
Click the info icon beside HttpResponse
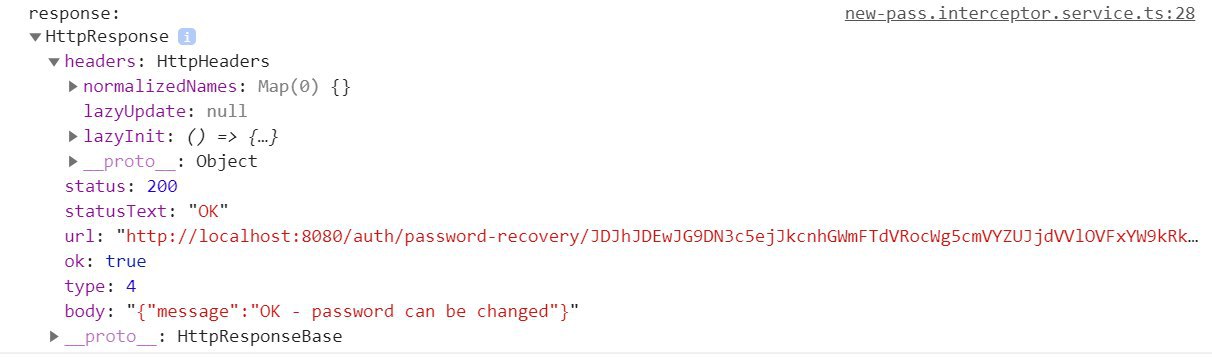pyautogui.click(x=186, y=37)
